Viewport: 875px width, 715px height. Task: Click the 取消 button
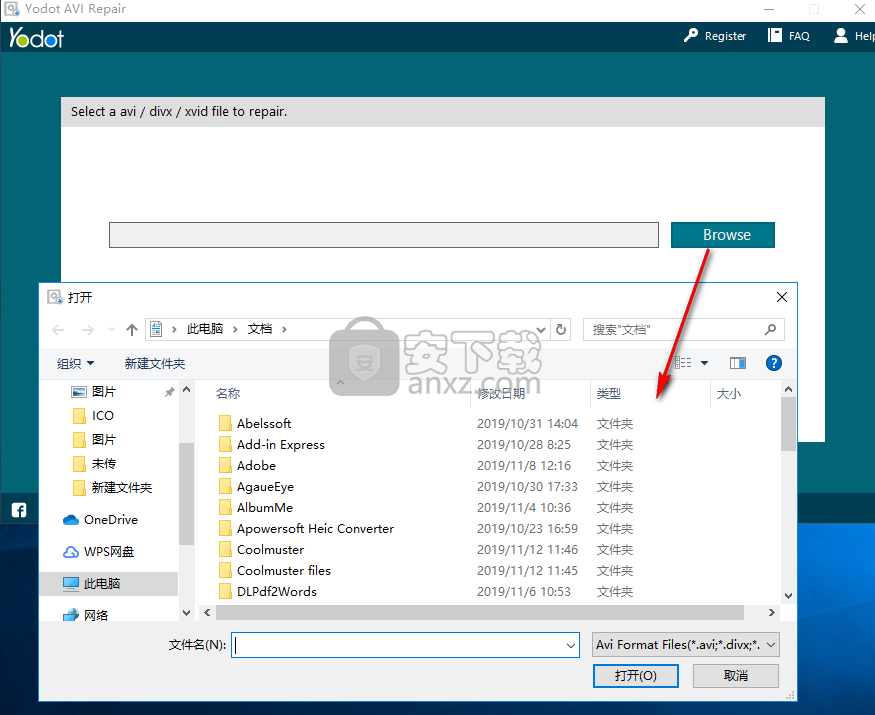735,676
